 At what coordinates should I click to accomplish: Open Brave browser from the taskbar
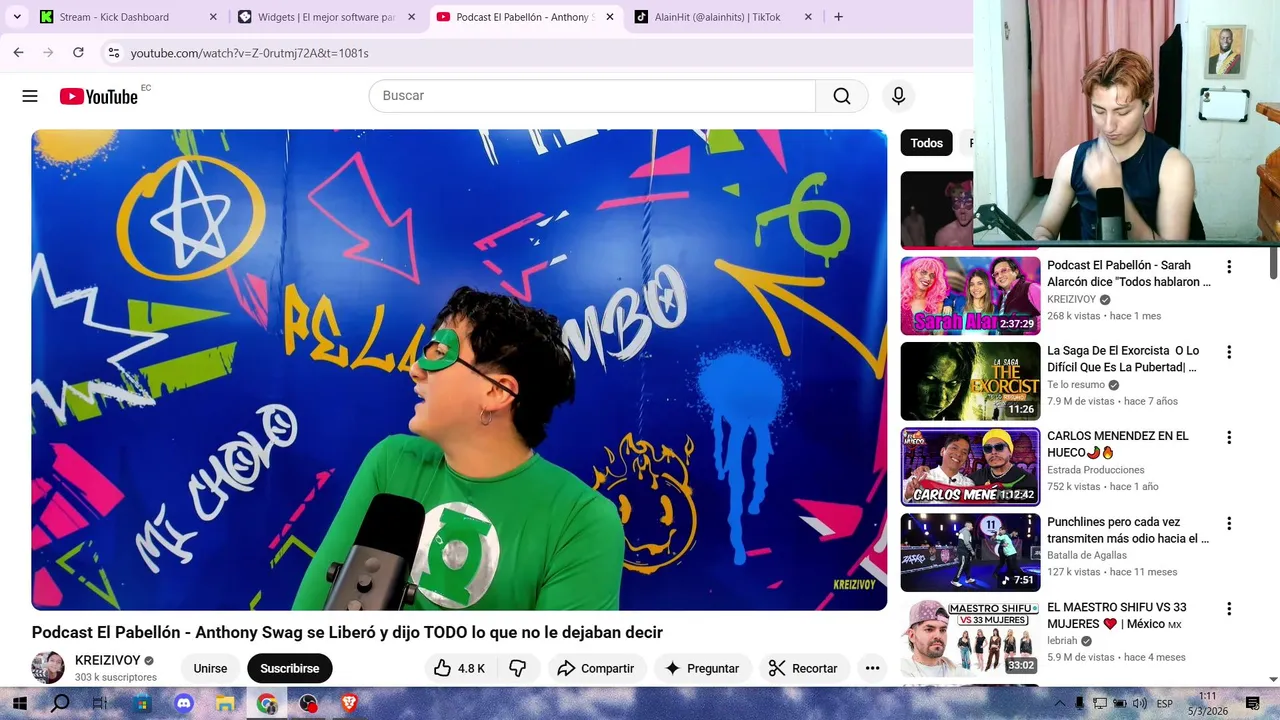coord(349,703)
